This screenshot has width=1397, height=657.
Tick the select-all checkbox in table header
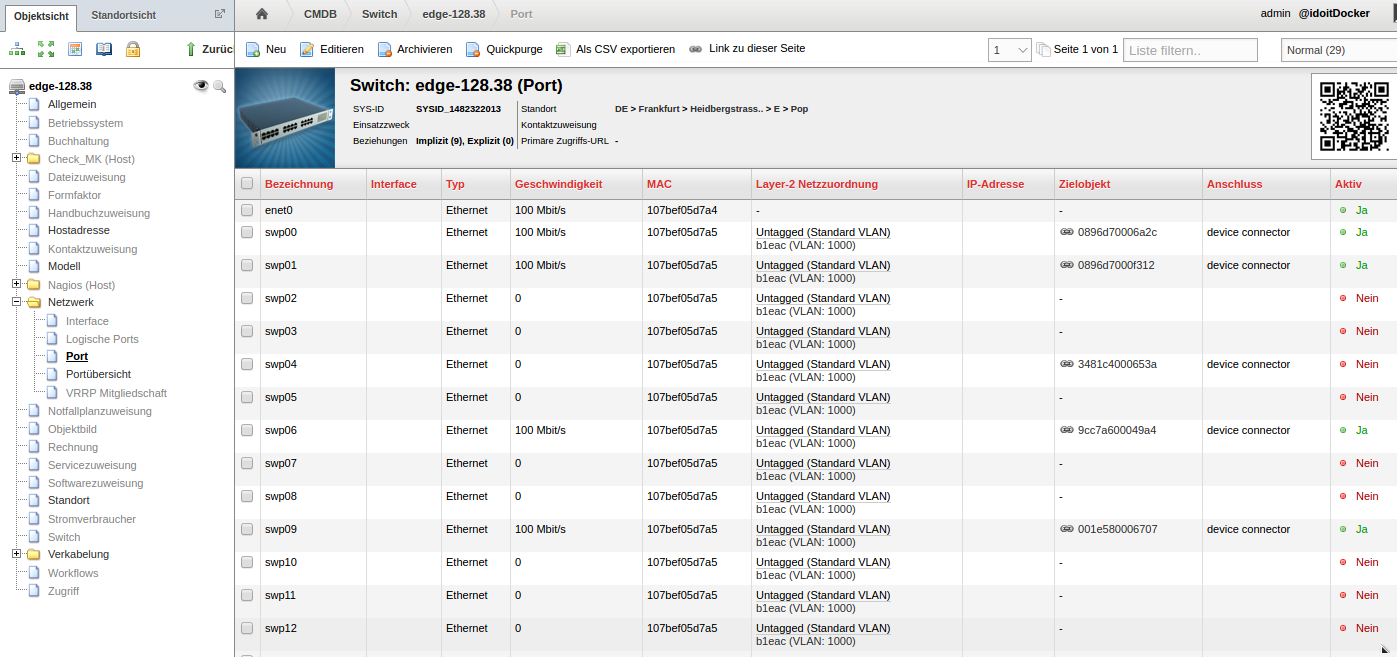click(247, 184)
